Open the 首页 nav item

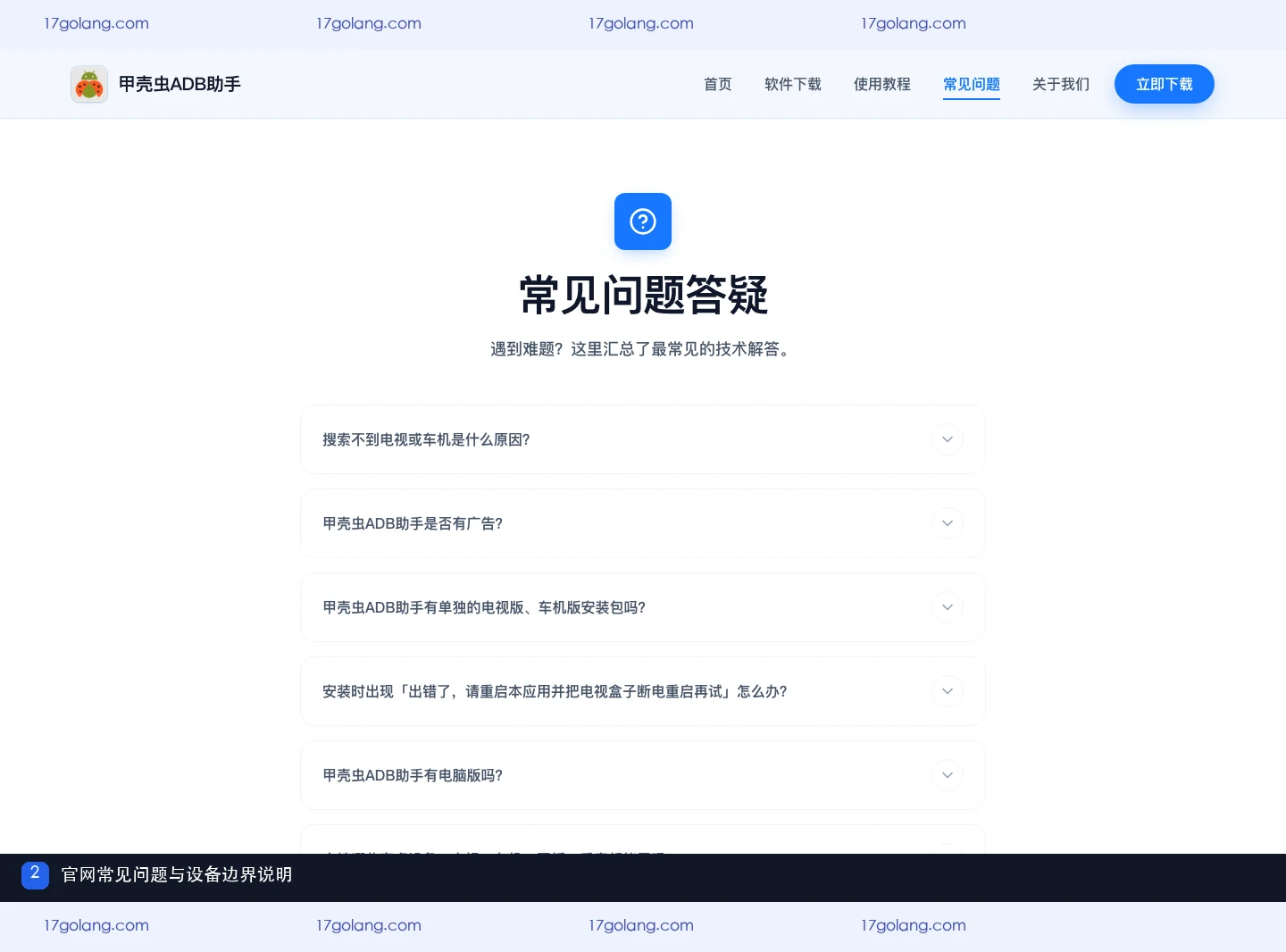tap(718, 84)
